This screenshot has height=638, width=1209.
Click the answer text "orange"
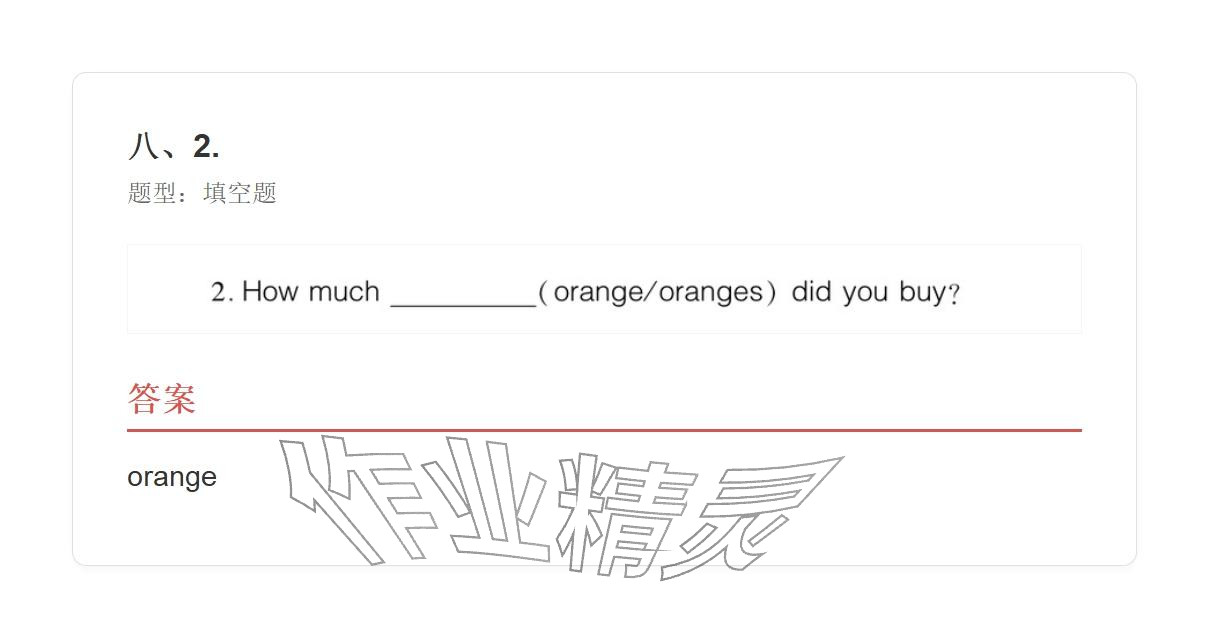[x=172, y=477]
